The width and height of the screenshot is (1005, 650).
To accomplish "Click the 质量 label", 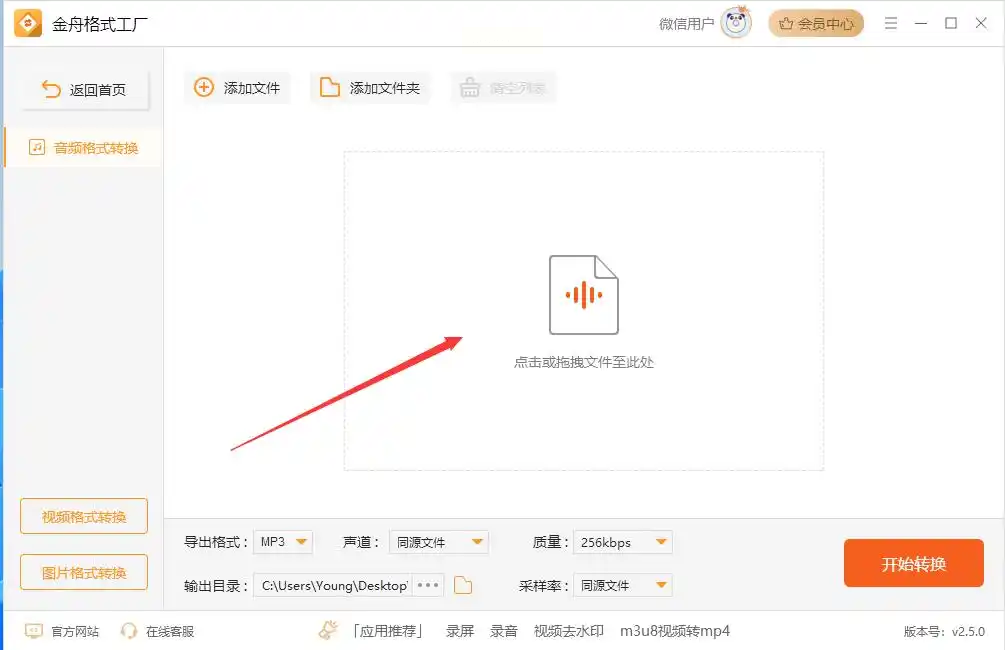I will click(550, 542).
